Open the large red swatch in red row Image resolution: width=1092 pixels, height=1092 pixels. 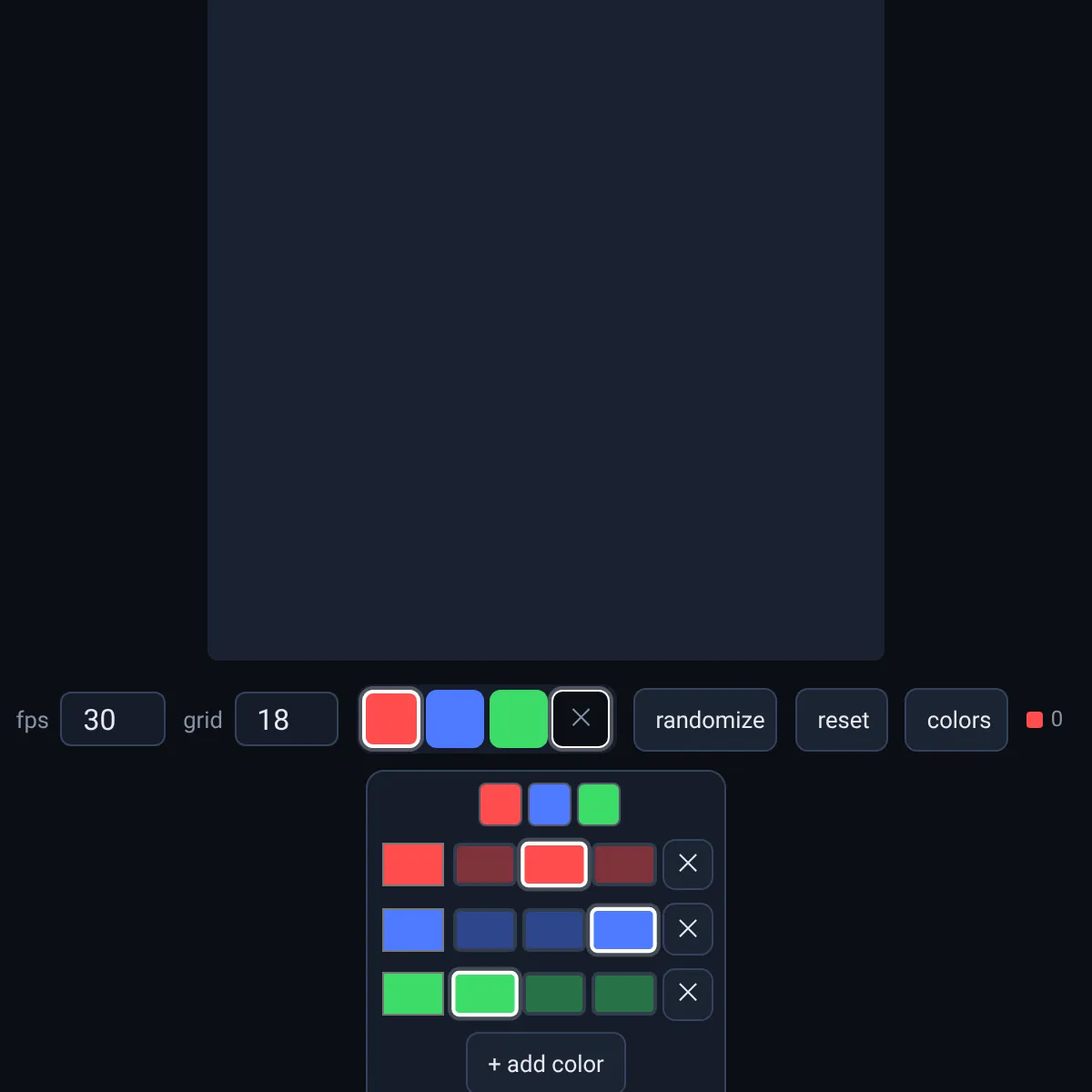click(413, 864)
